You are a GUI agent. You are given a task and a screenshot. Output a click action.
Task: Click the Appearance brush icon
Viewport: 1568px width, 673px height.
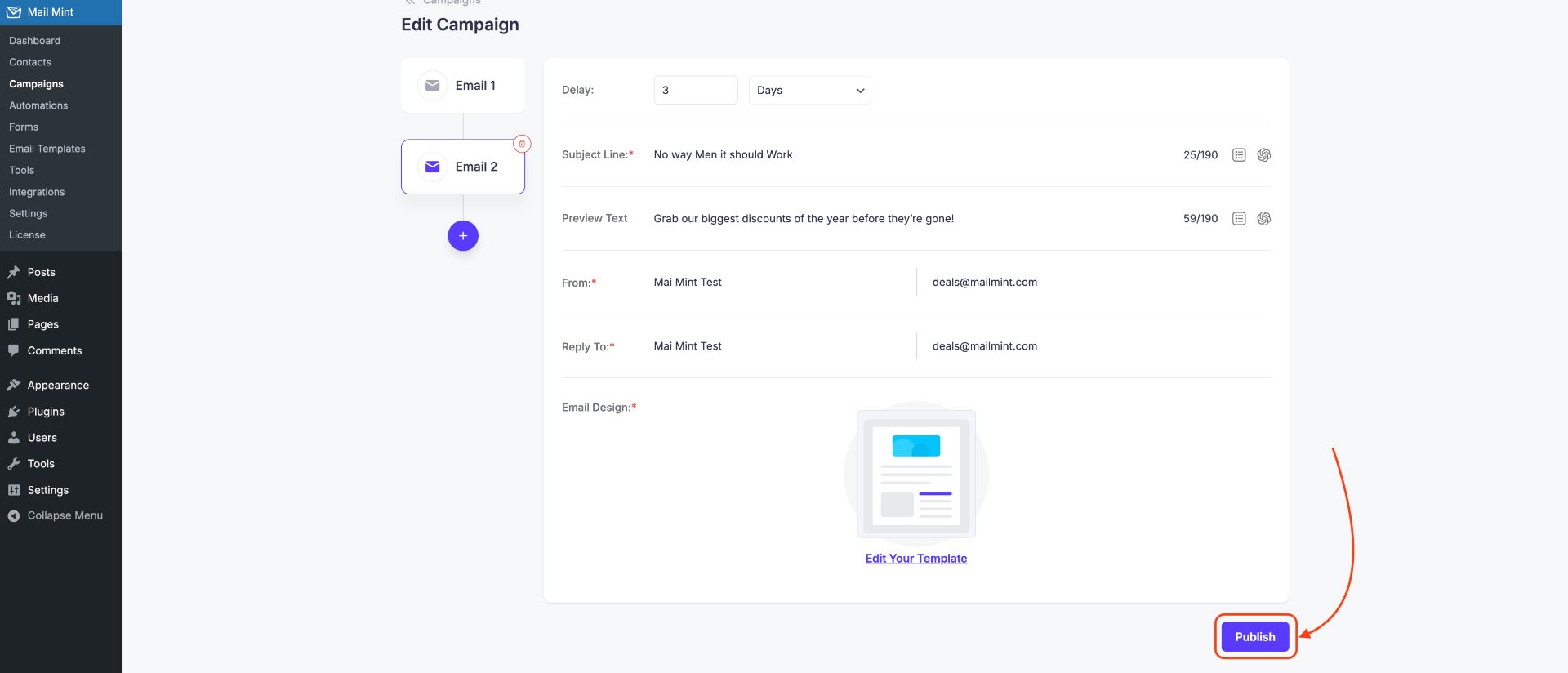[x=14, y=385]
